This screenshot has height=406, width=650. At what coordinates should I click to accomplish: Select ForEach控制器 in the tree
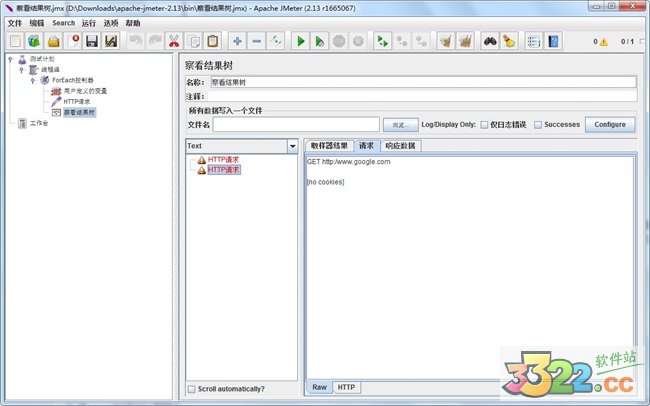point(73,80)
